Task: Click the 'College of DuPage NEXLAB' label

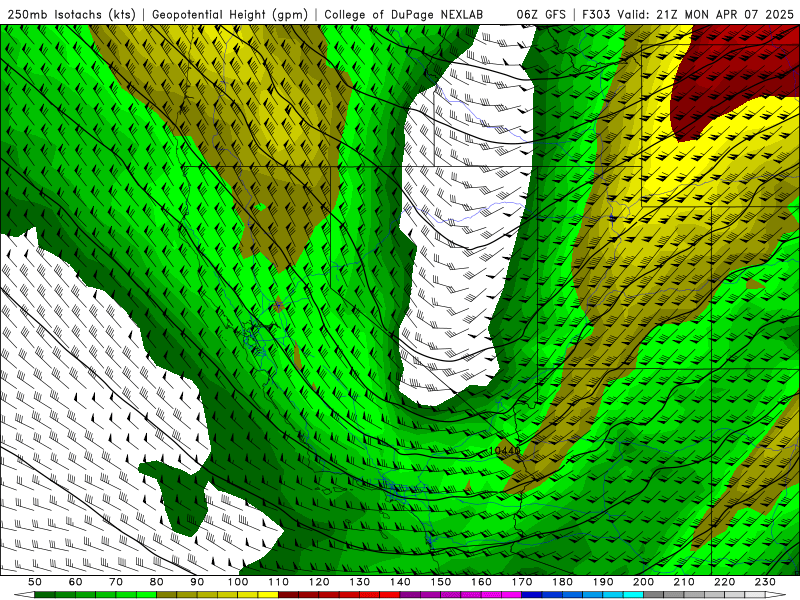Action: point(403,15)
